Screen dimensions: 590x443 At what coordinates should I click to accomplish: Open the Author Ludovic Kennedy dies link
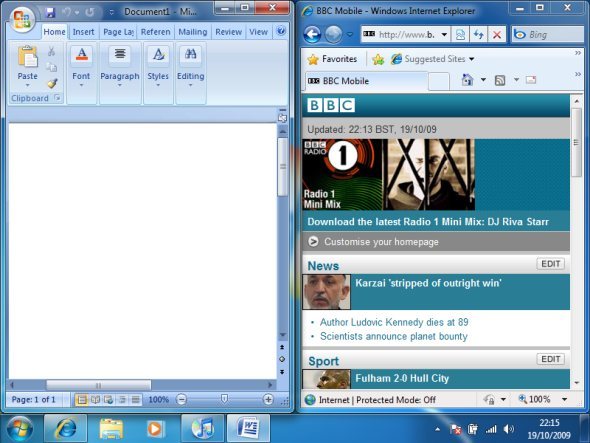pyautogui.click(x=394, y=322)
